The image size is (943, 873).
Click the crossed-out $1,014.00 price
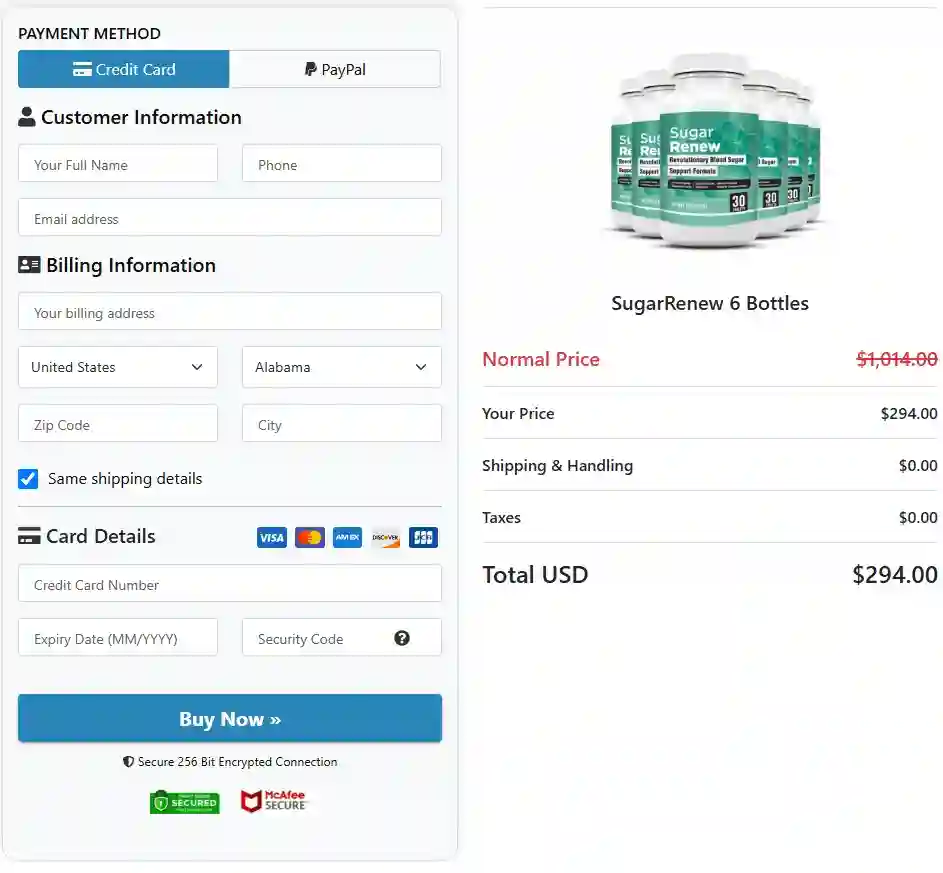tap(897, 358)
